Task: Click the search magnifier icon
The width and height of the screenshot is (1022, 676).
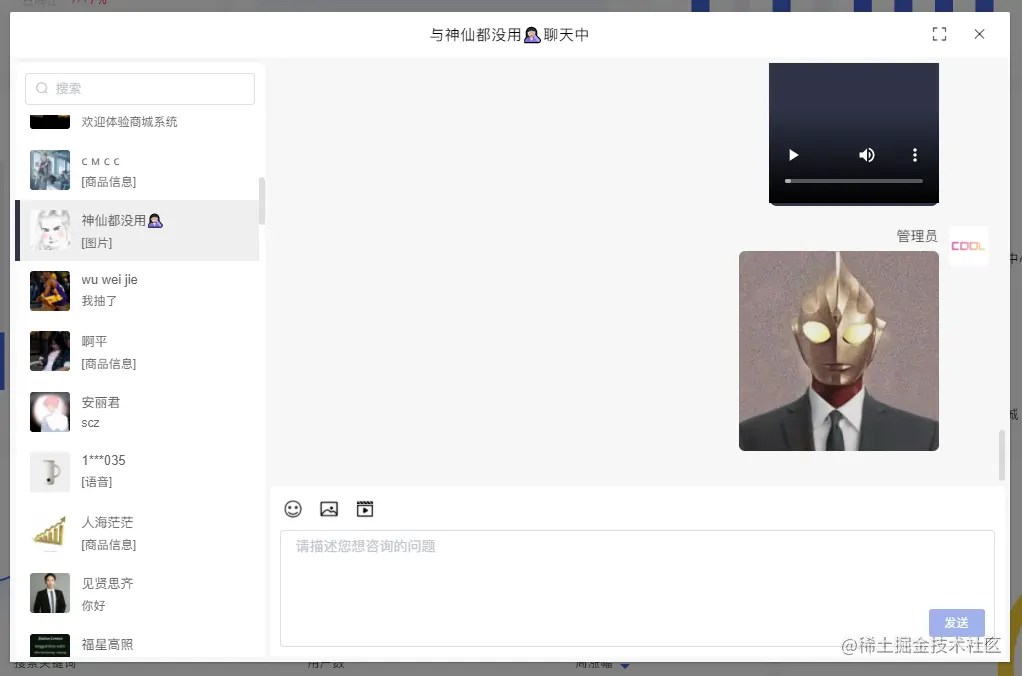Action: 42,88
